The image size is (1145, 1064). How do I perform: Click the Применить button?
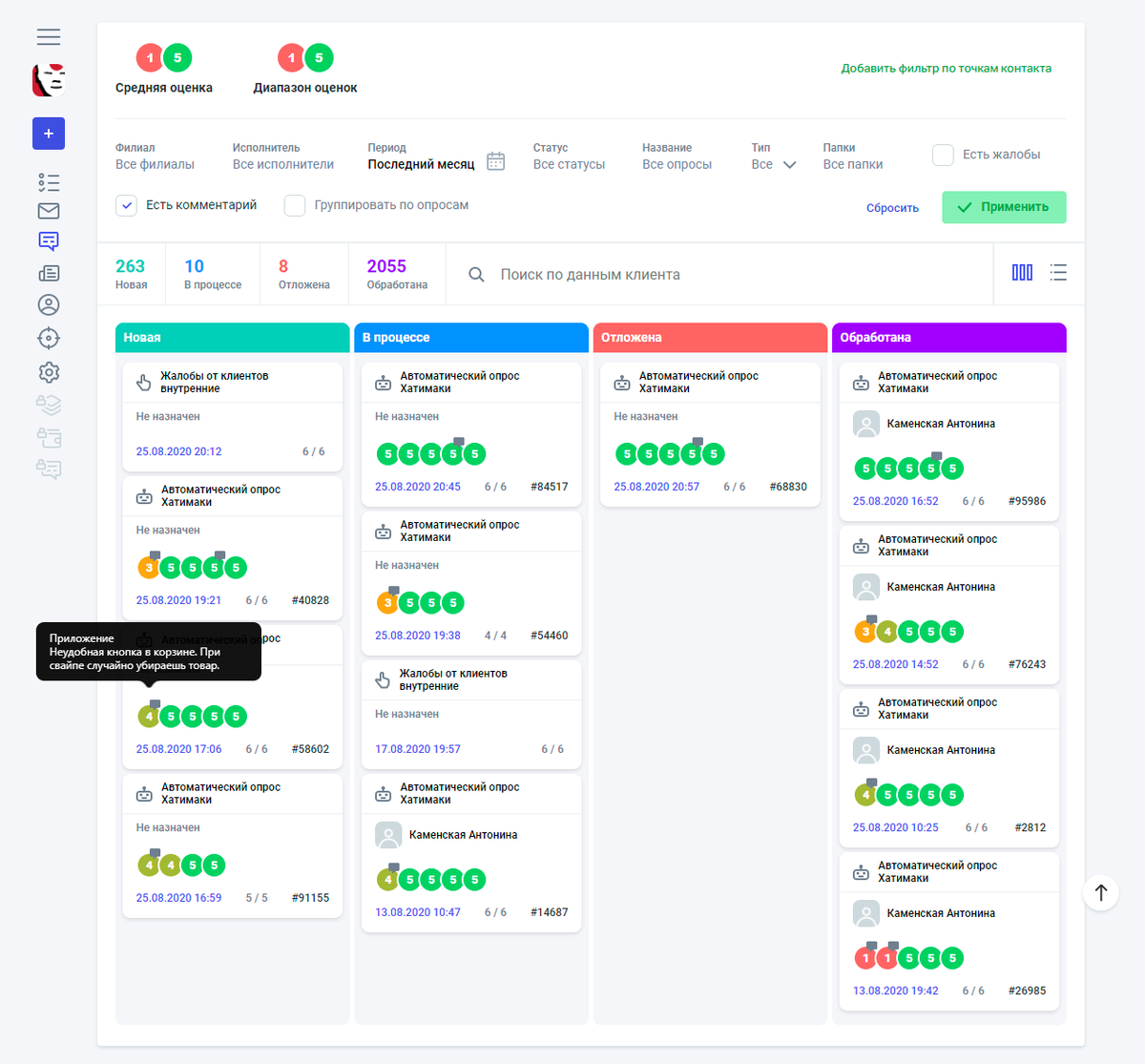tap(1004, 207)
